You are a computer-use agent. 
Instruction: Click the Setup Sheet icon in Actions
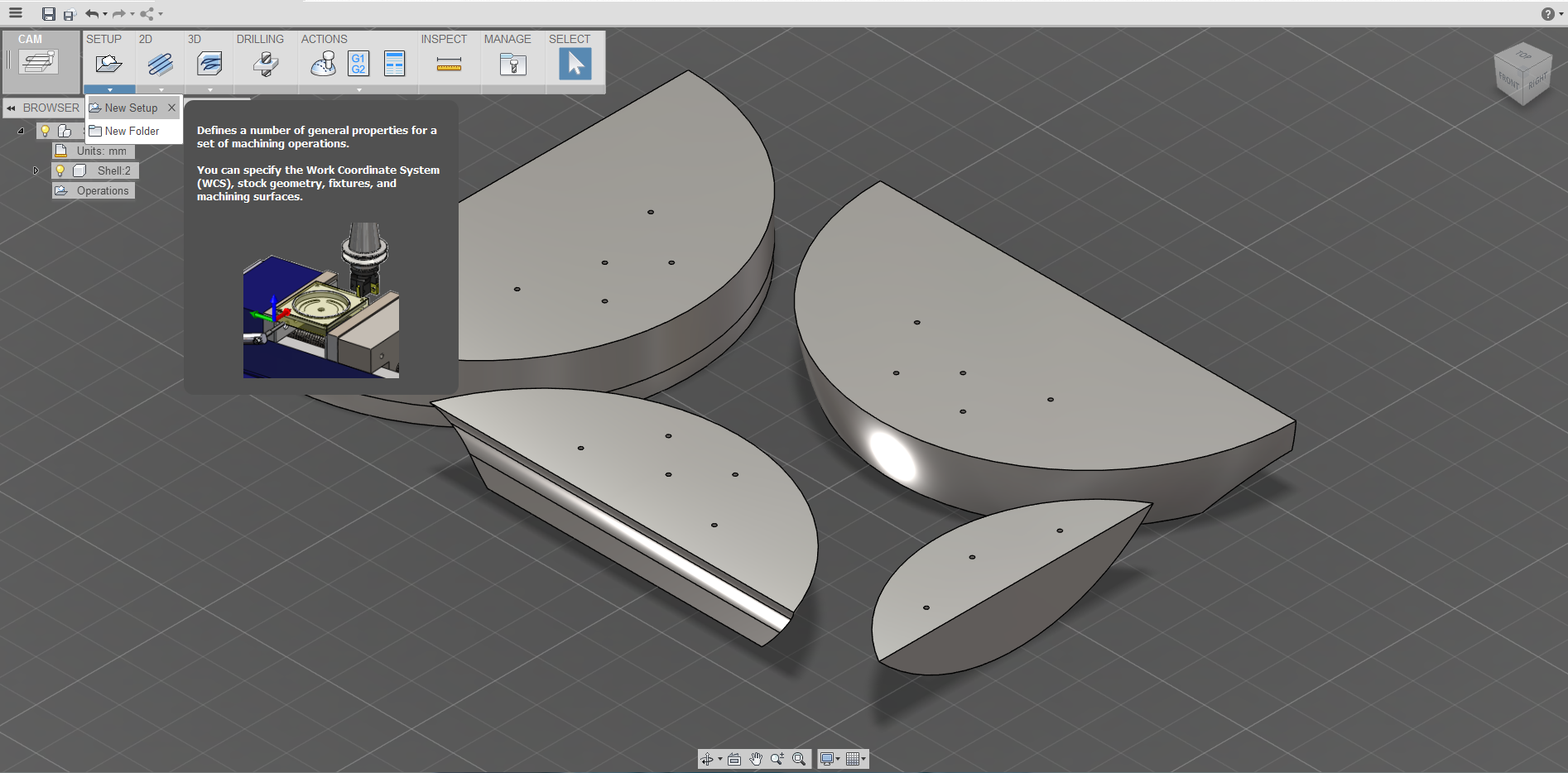pyautogui.click(x=395, y=64)
